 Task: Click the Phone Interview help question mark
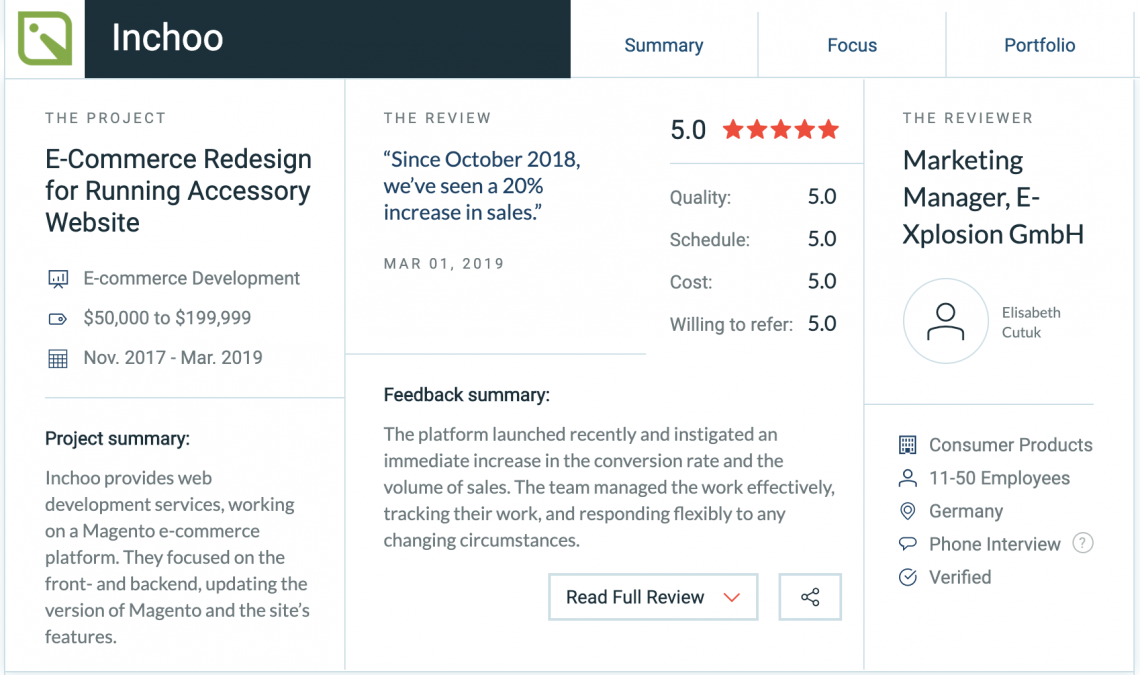click(x=1083, y=543)
